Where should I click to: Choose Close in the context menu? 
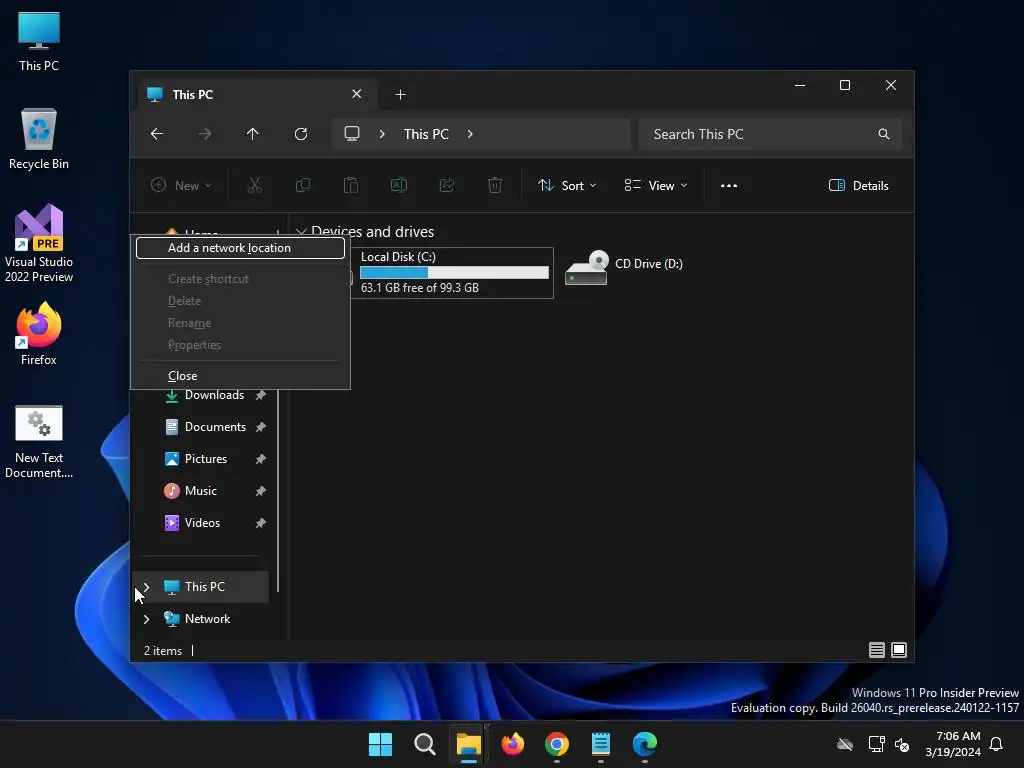(x=240, y=376)
